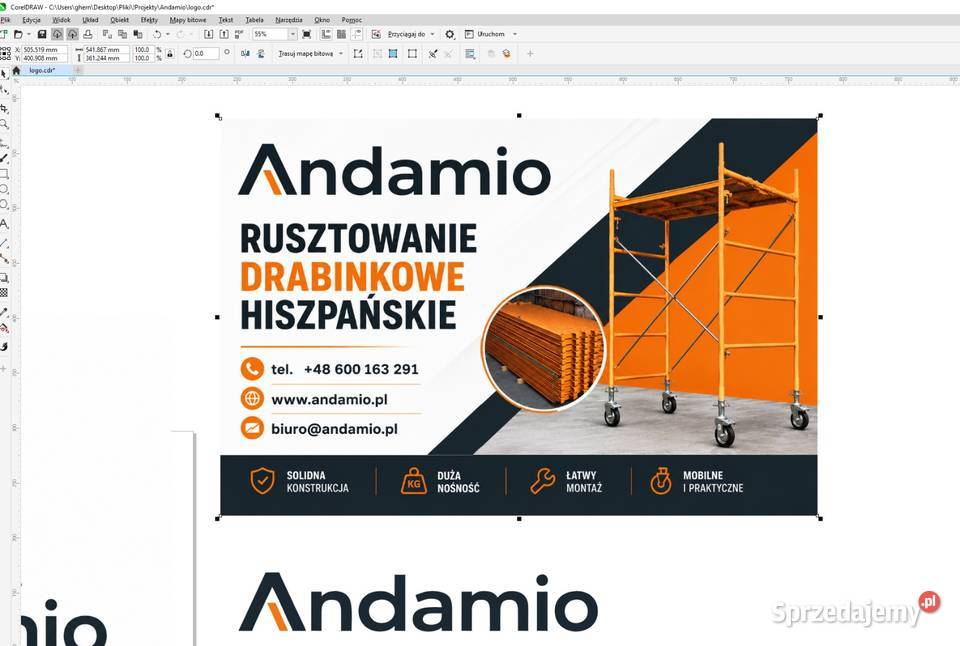Image resolution: width=960 pixels, height=646 pixels.
Task: Open the Układ menu
Action: 90,20
